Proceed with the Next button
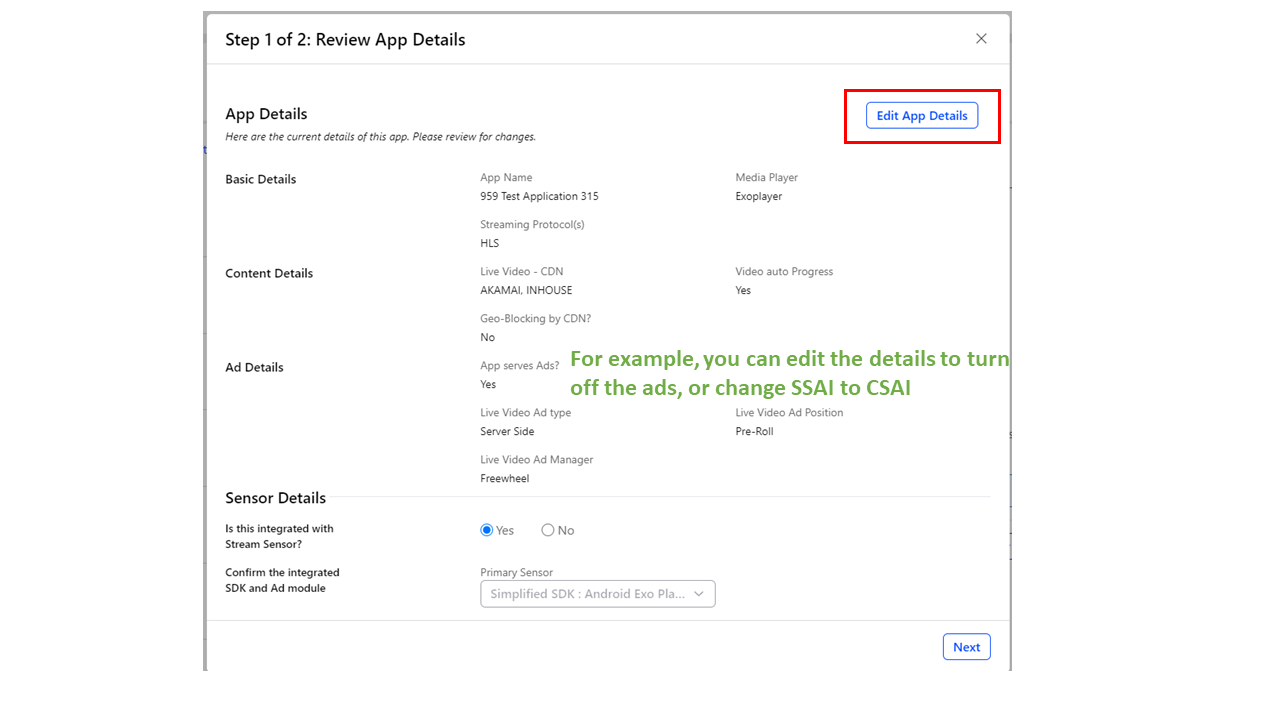Screen dimensions: 1280x720 [966, 647]
